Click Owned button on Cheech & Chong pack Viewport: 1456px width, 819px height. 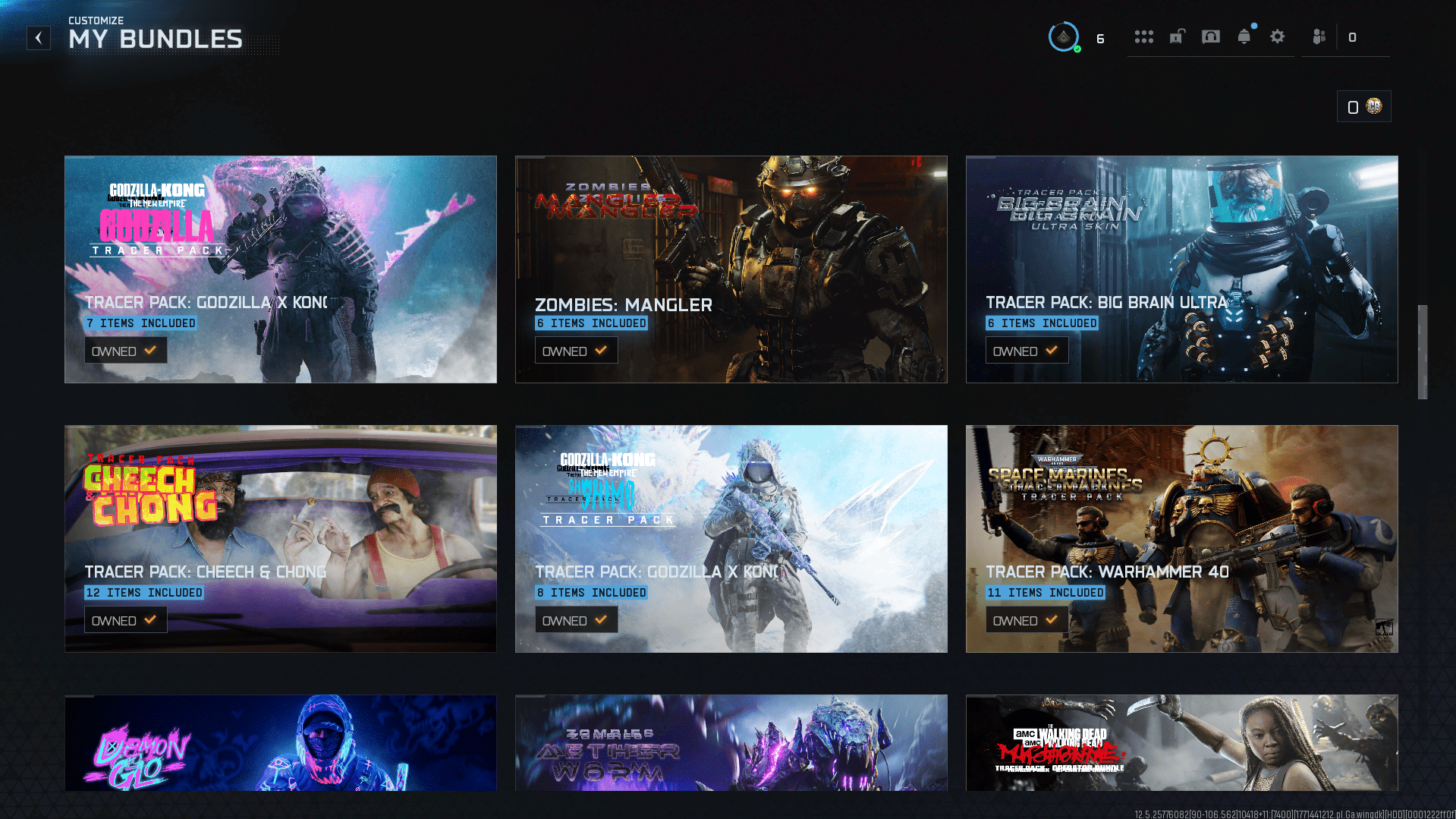pos(125,620)
